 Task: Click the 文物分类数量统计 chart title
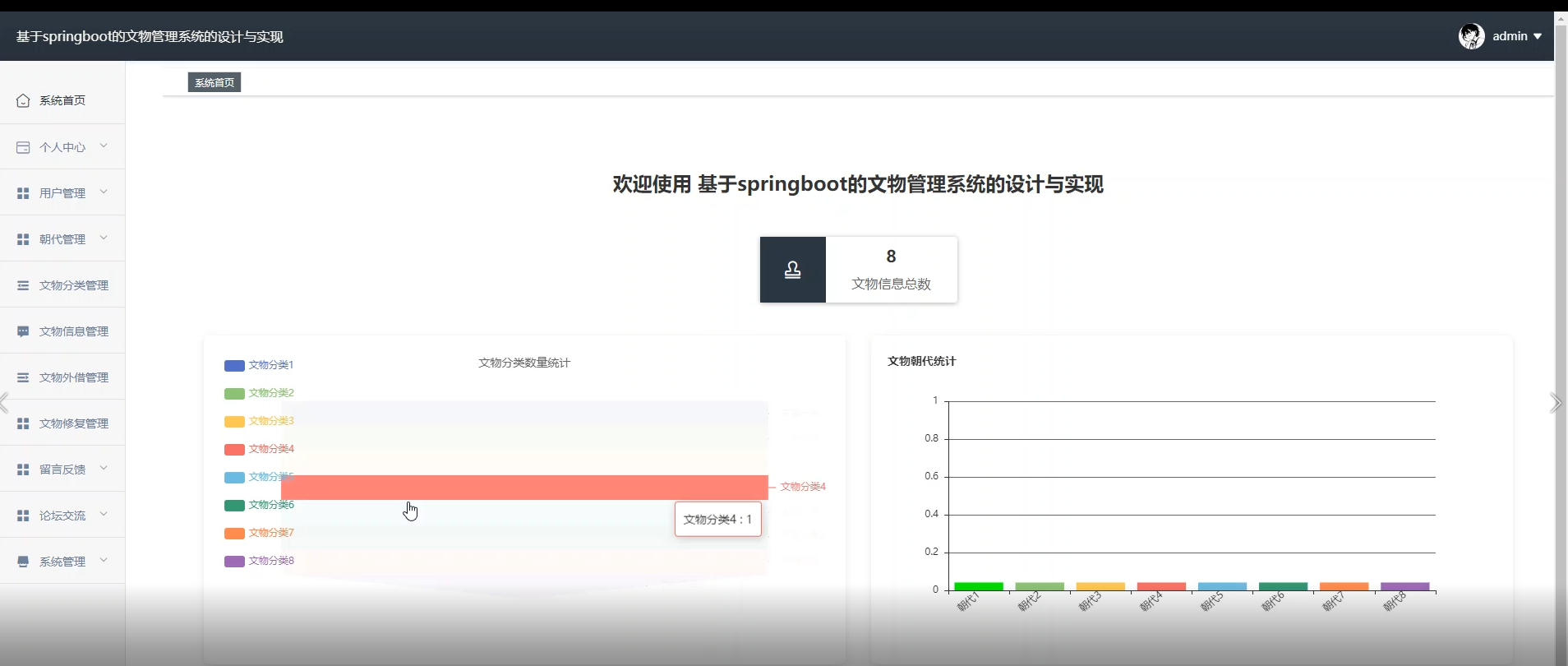coord(524,363)
